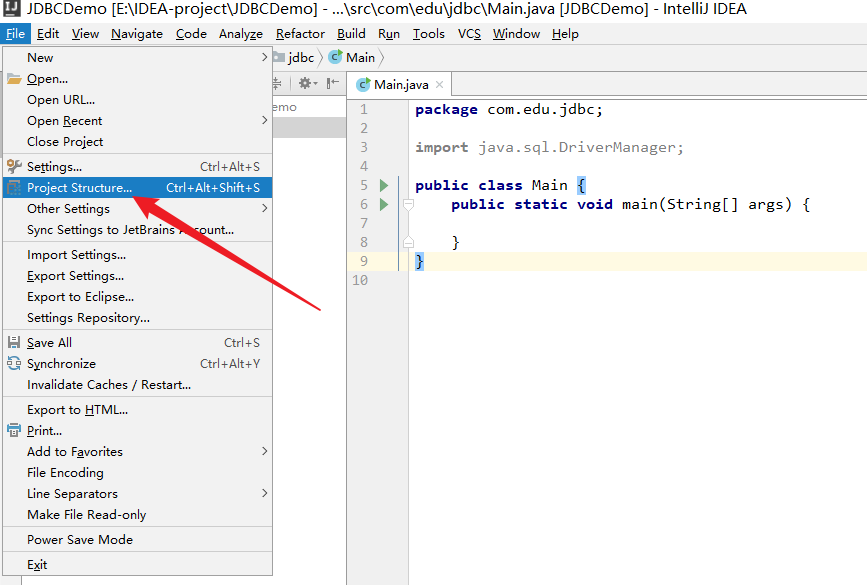Click the Project Structure icon in menu
Screen dimensions: 867x585
click(x=14, y=187)
